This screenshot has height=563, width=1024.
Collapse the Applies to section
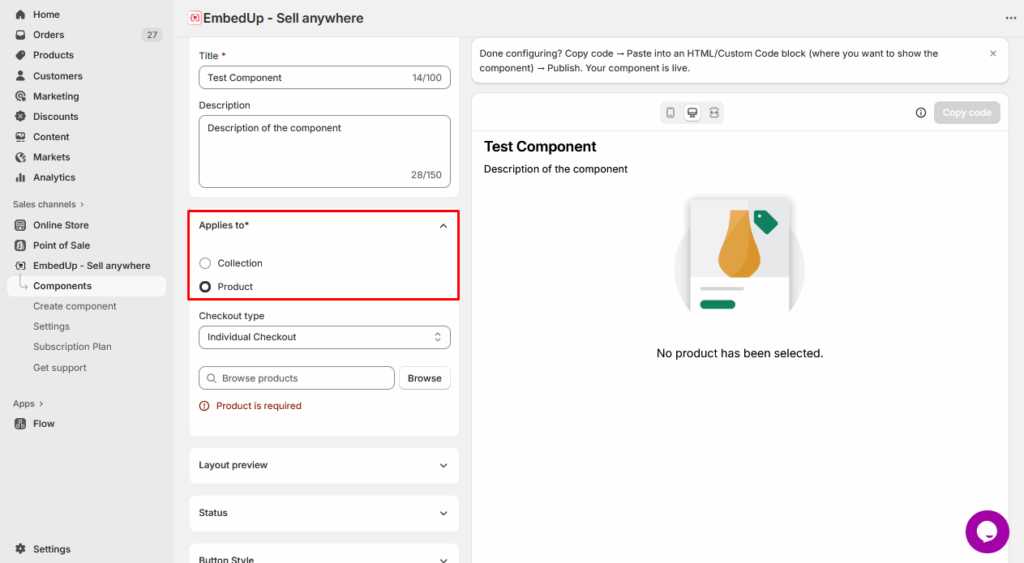coord(443,226)
